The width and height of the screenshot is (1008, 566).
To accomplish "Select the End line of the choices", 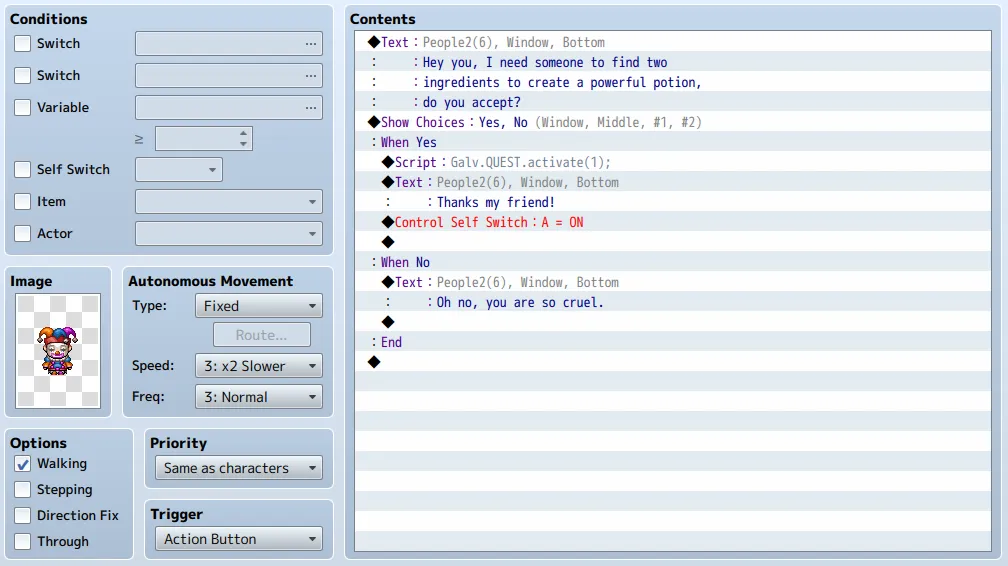I will [x=672, y=342].
